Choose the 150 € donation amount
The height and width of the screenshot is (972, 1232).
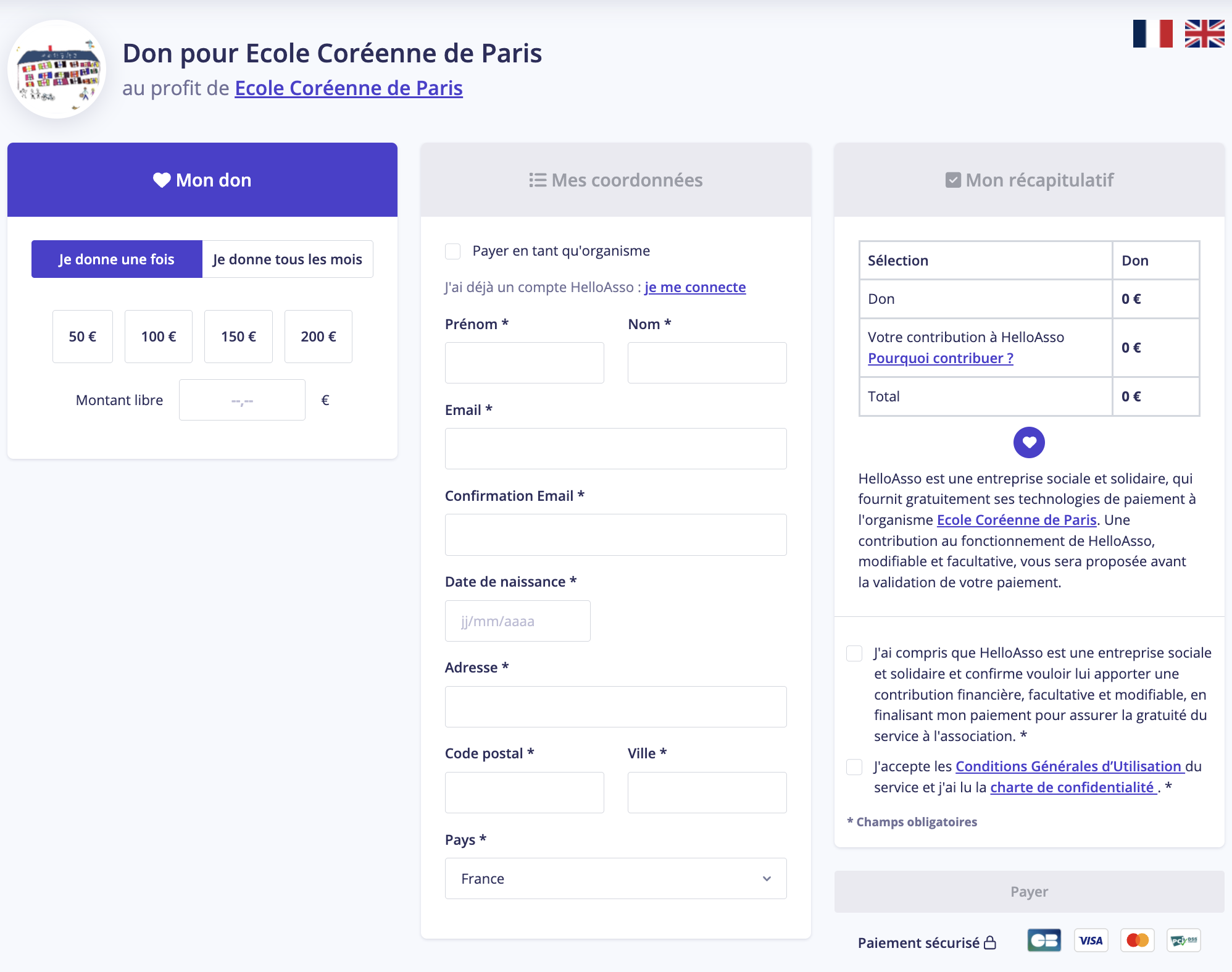[238, 337]
